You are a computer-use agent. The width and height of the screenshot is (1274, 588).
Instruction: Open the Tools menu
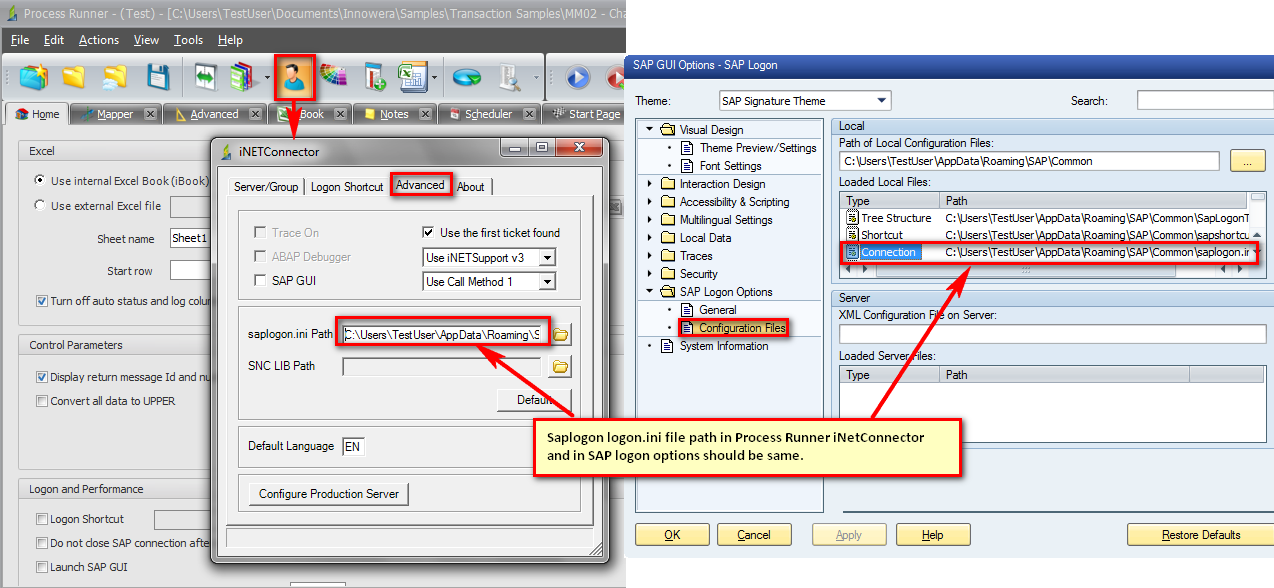click(186, 40)
